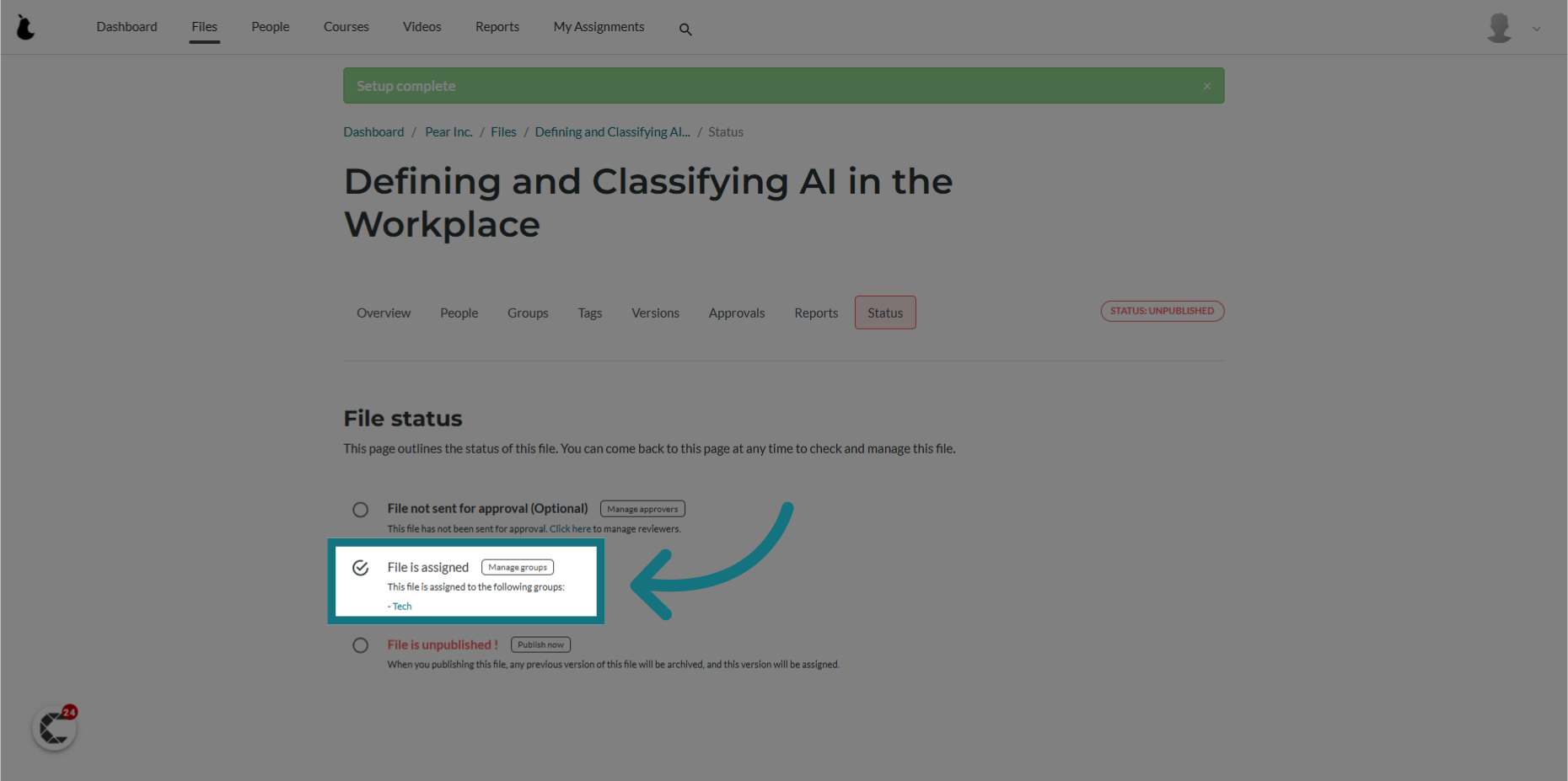
Task: Click the Manage groups button
Action: pyautogui.click(x=518, y=568)
